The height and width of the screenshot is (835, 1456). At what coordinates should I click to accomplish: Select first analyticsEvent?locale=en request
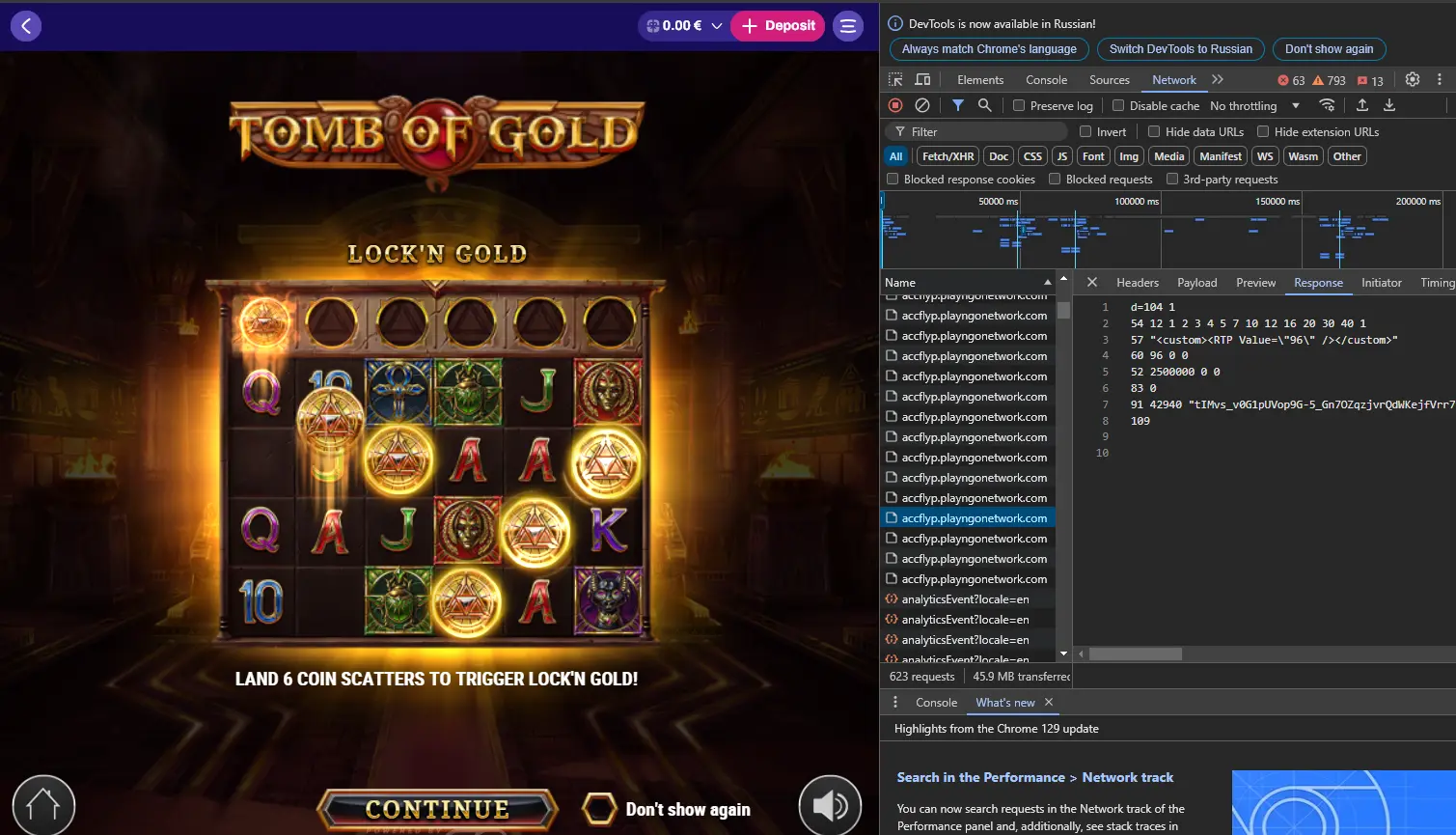[x=968, y=599]
